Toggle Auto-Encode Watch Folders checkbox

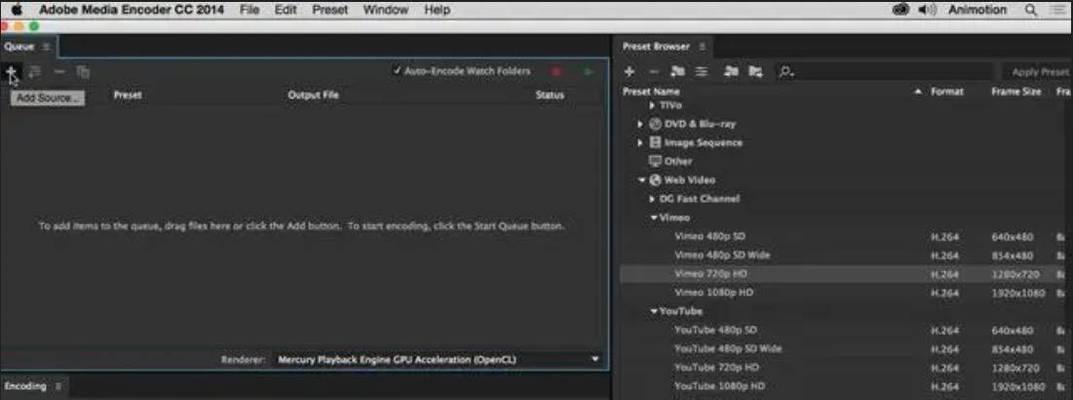pos(397,71)
